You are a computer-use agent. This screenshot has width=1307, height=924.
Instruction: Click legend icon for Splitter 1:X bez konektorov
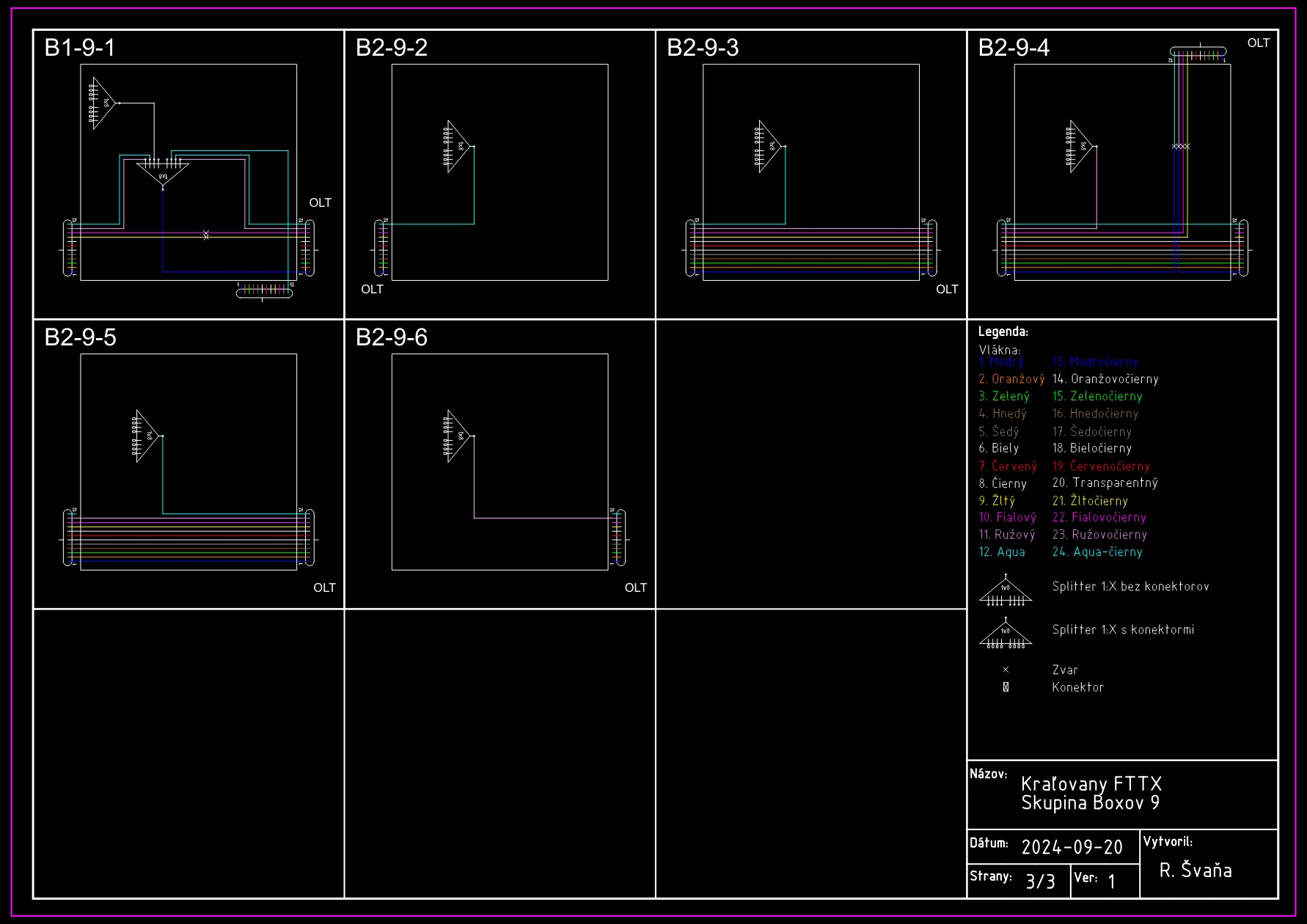pyautogui.click(x=1005, y=591)
